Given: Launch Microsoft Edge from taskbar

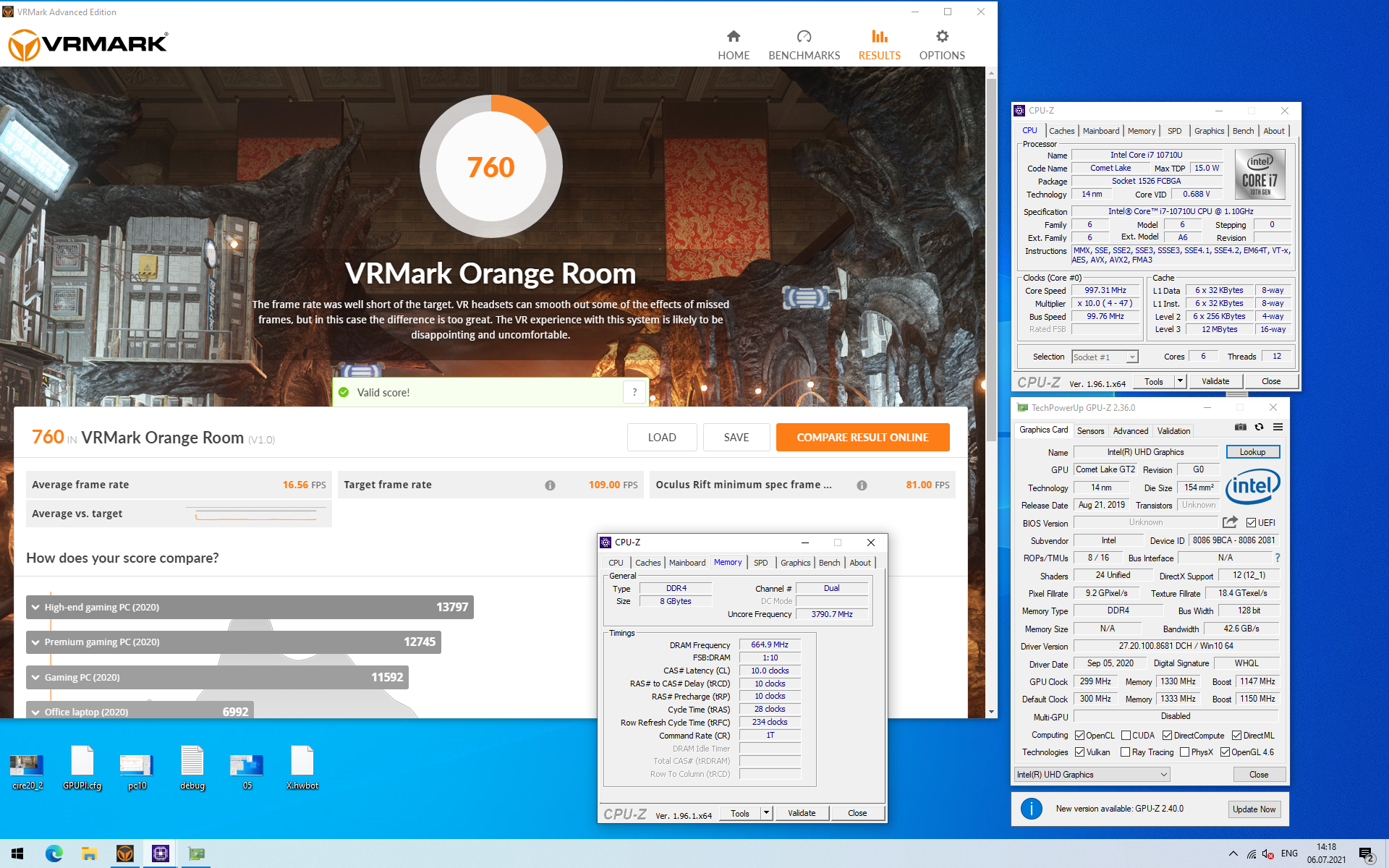Looking at the screenshot, I should coord(54,854).
